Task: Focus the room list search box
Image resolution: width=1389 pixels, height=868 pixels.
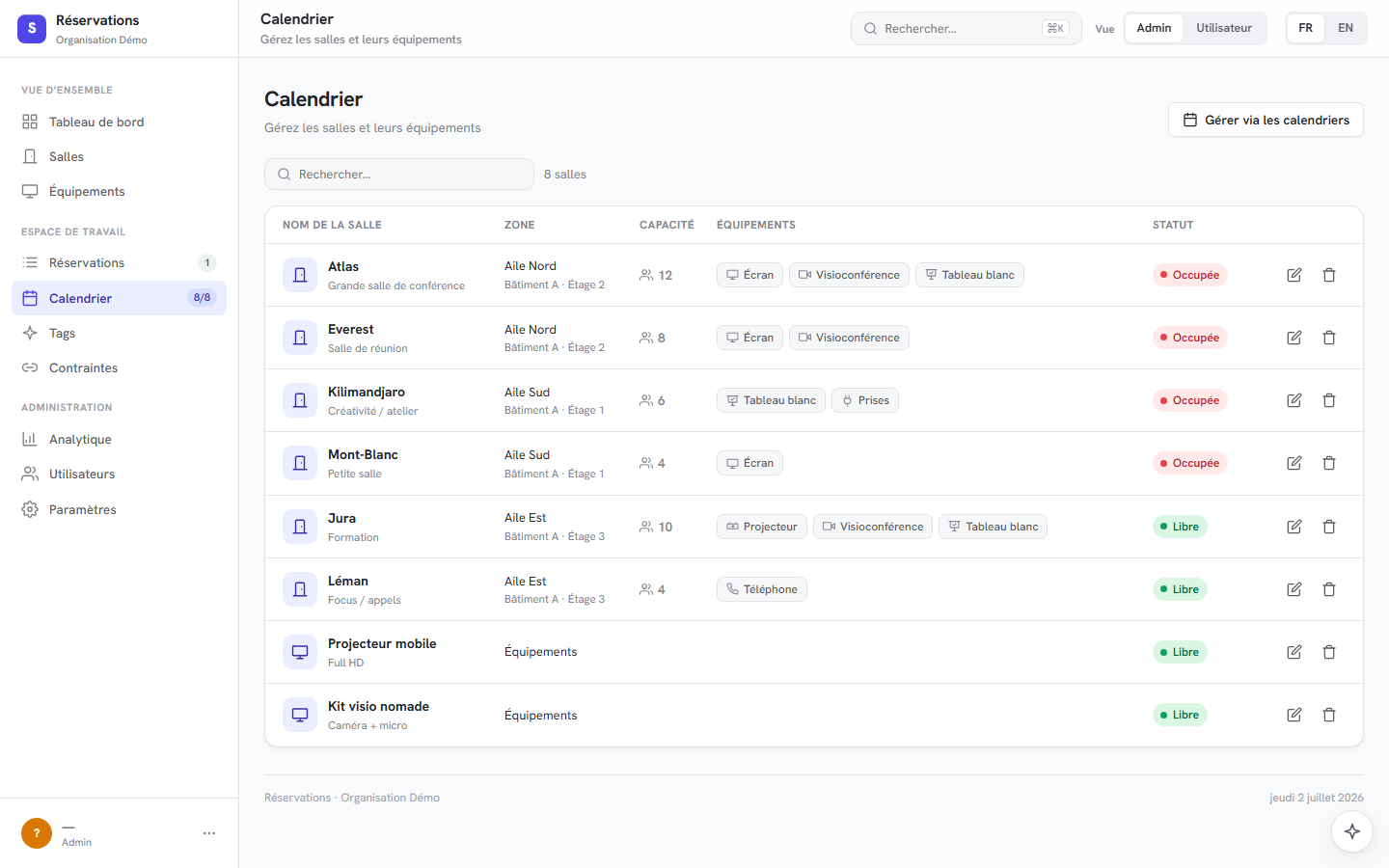Action: coord(399,175)
